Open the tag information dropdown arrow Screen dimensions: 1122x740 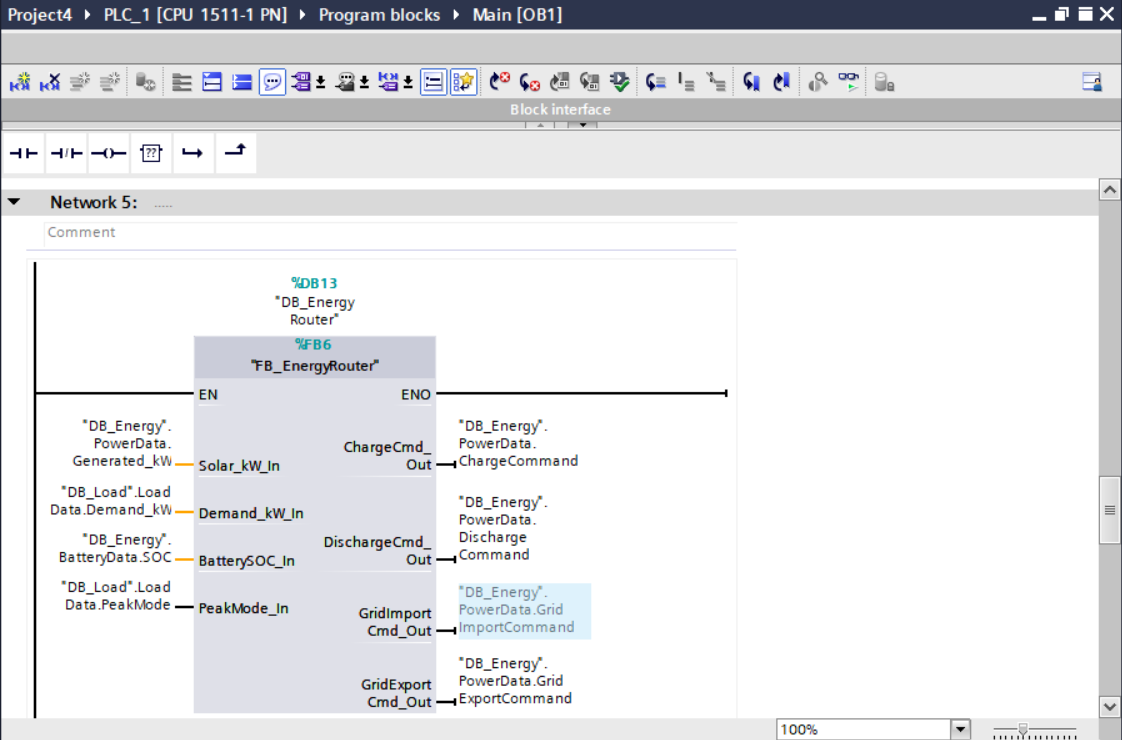pyautogui.click(x=364, y=83)
